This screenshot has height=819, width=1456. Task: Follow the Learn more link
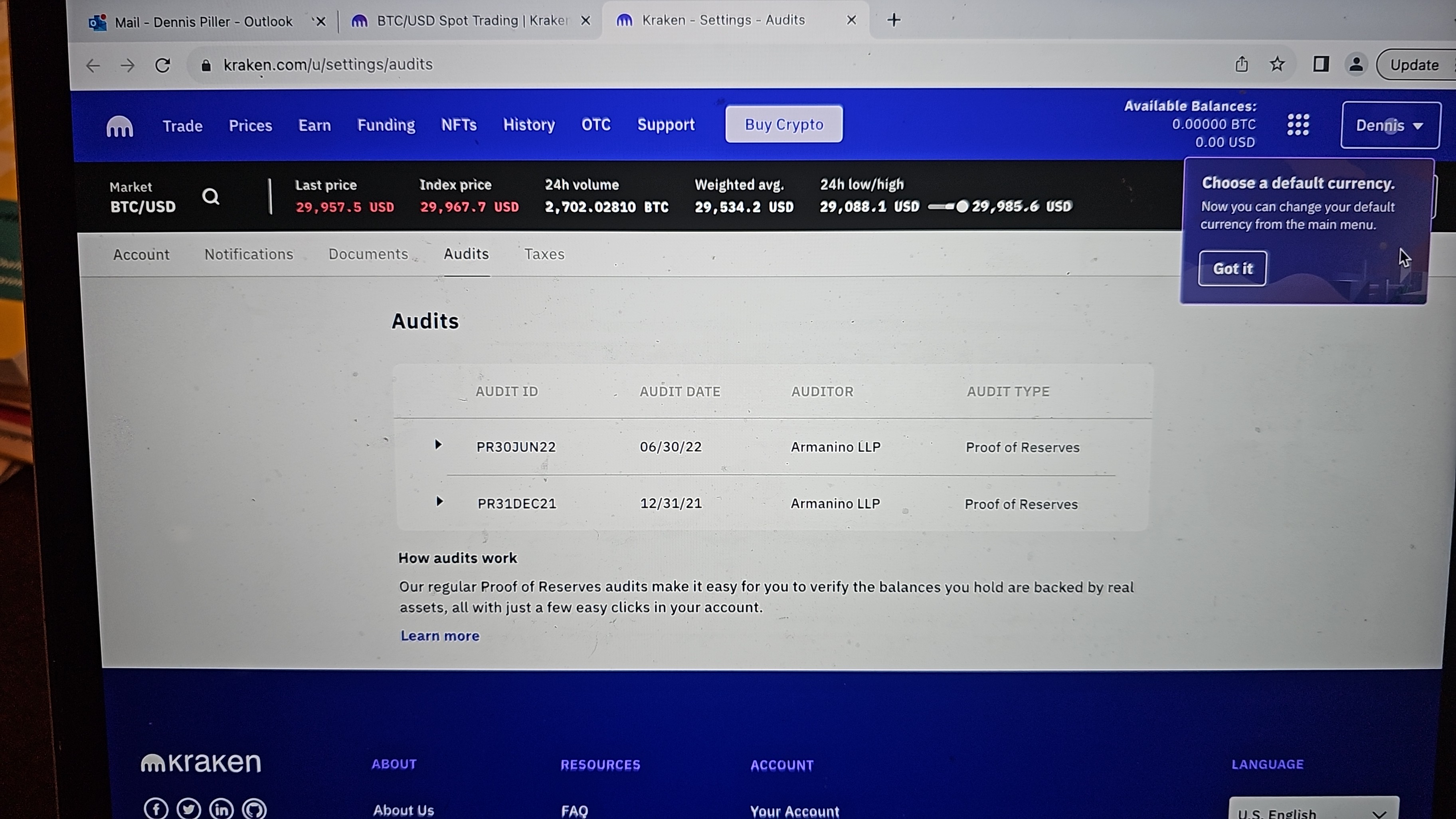(440, 636)
